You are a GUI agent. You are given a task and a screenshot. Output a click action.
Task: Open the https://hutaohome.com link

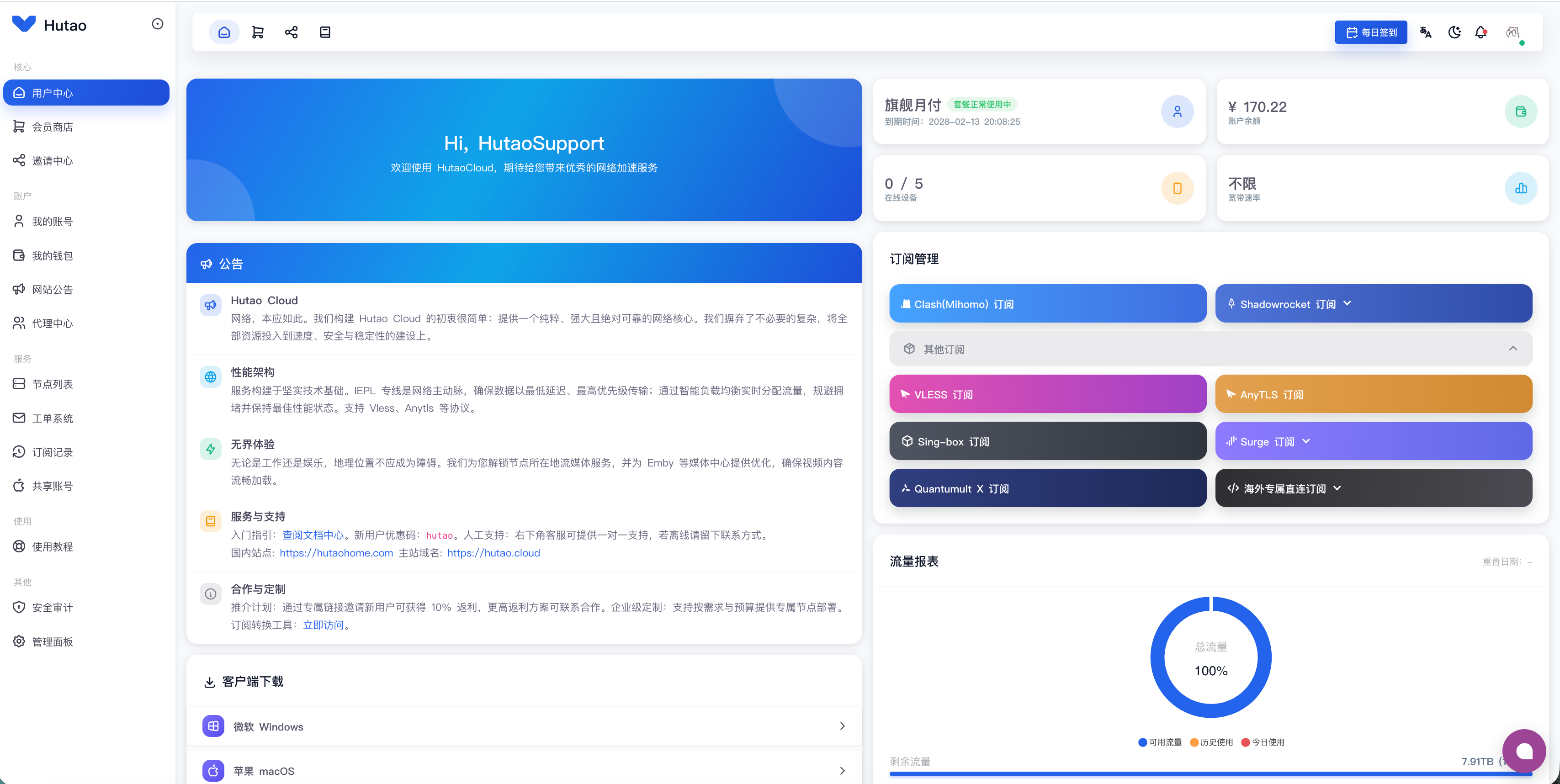[336, 553]
